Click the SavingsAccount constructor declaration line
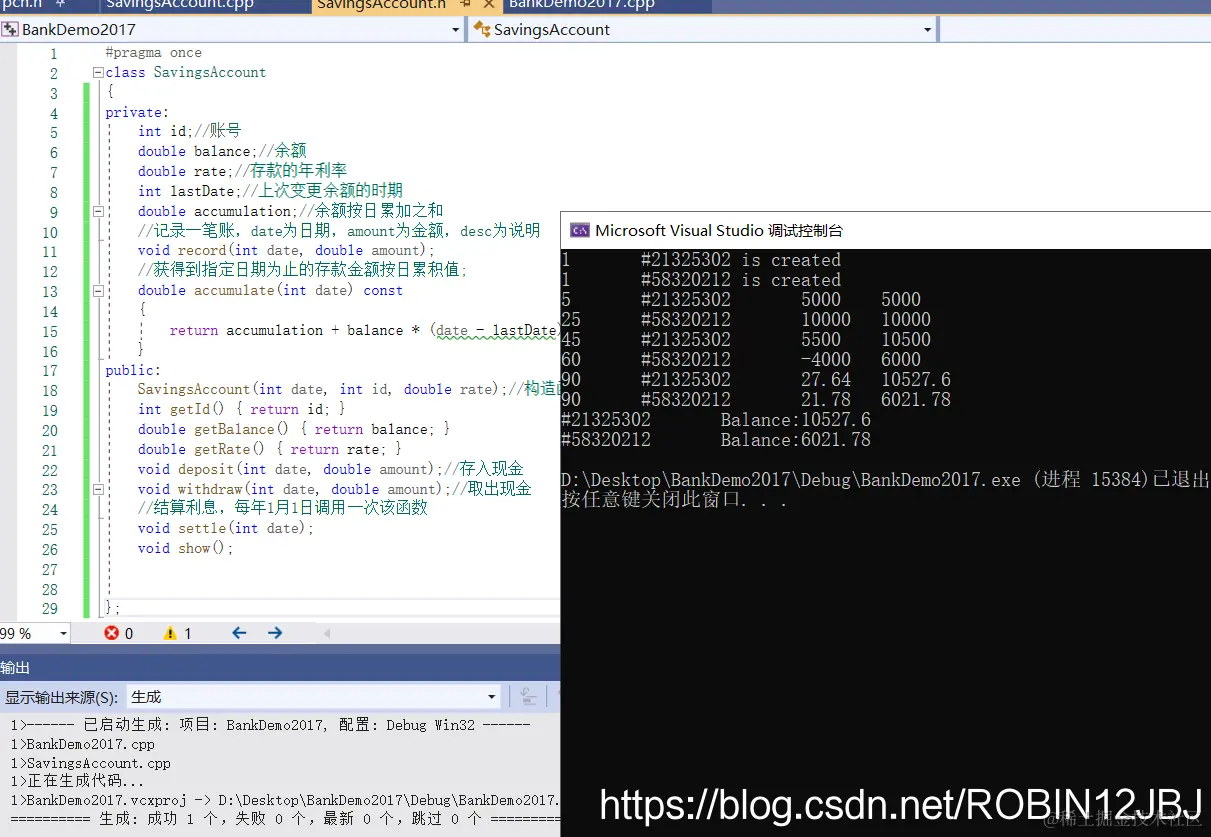 (347, 390)
